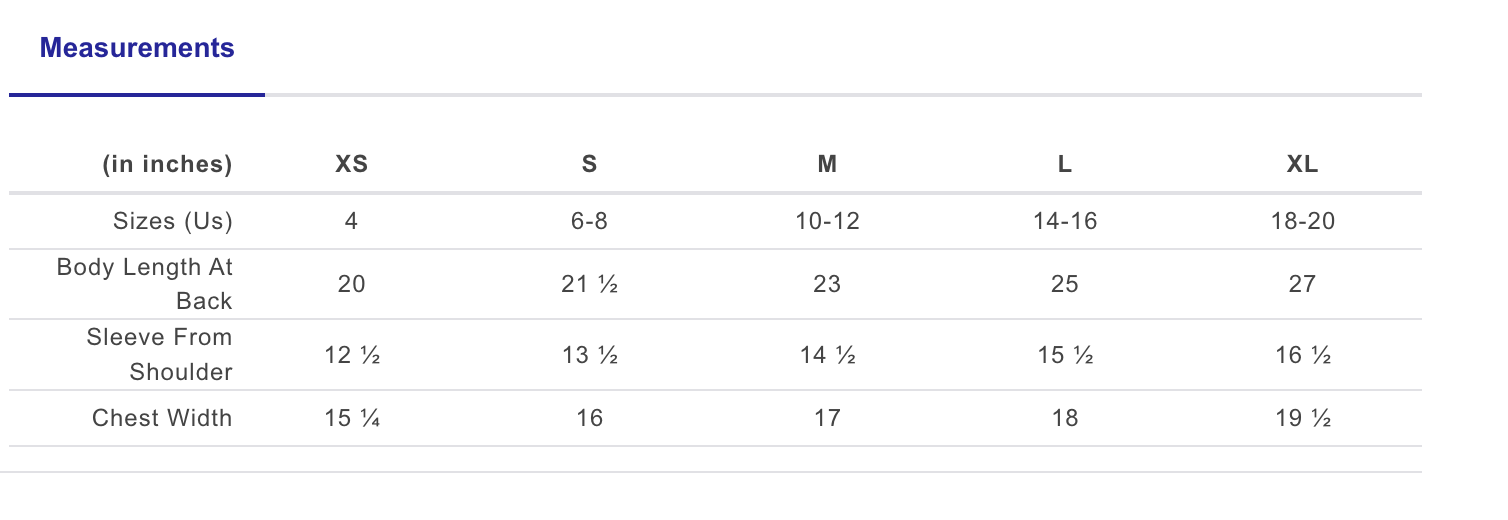1508x520 pixels.
Task: Click the 10-12 US size cell
Action: (827, 221)
